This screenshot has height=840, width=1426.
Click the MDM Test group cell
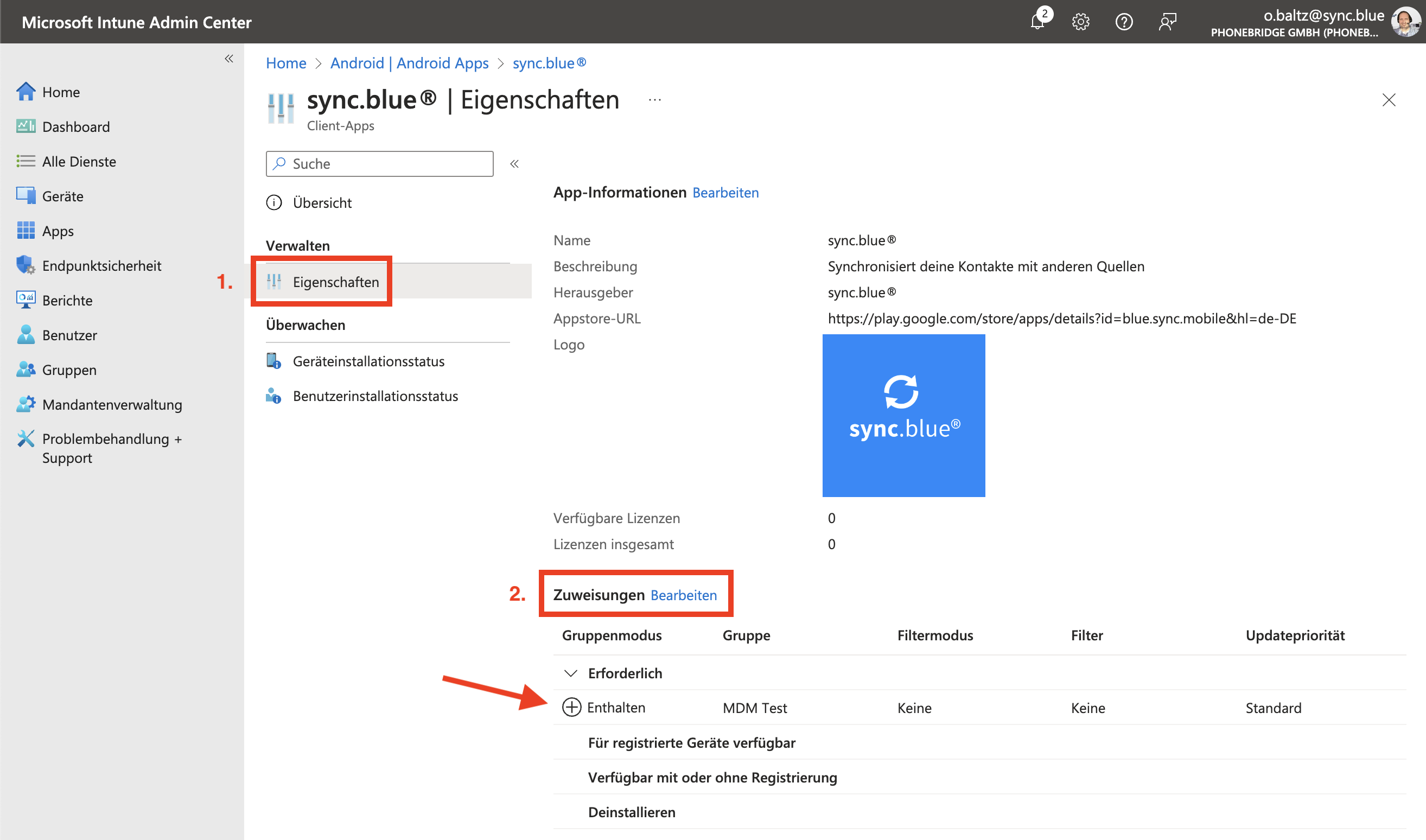pos(754,708)
